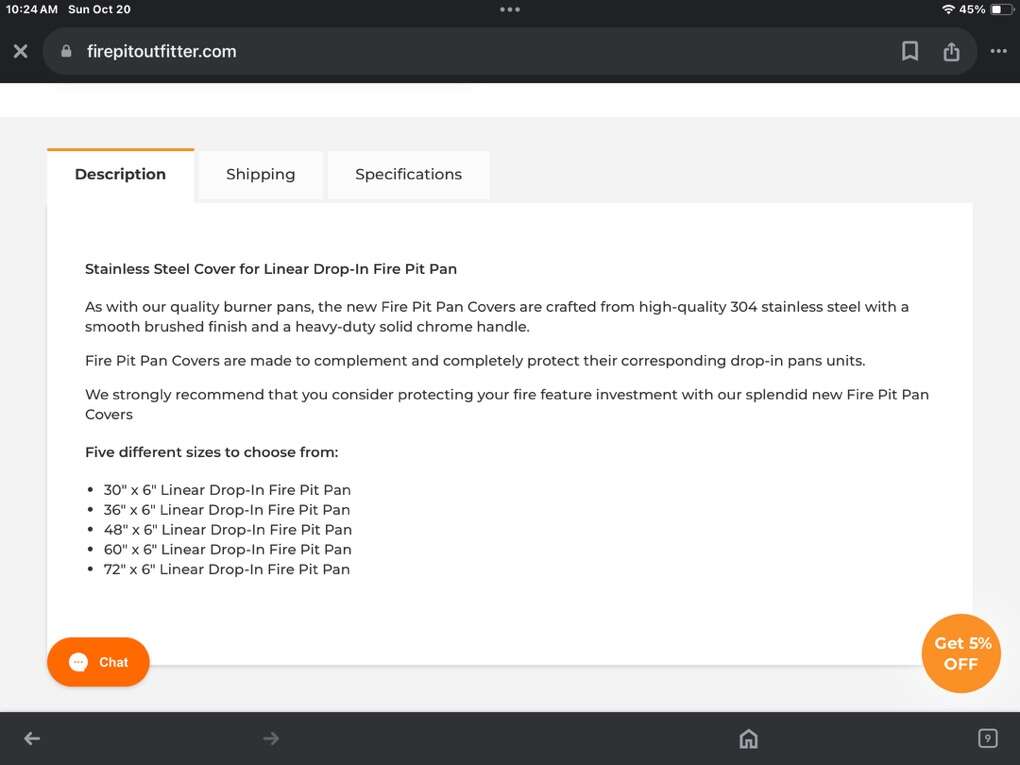Viewport: 1020px width, 765px height.
Task: Tap the bookmark icon in address bar
Action: [910, 51]
